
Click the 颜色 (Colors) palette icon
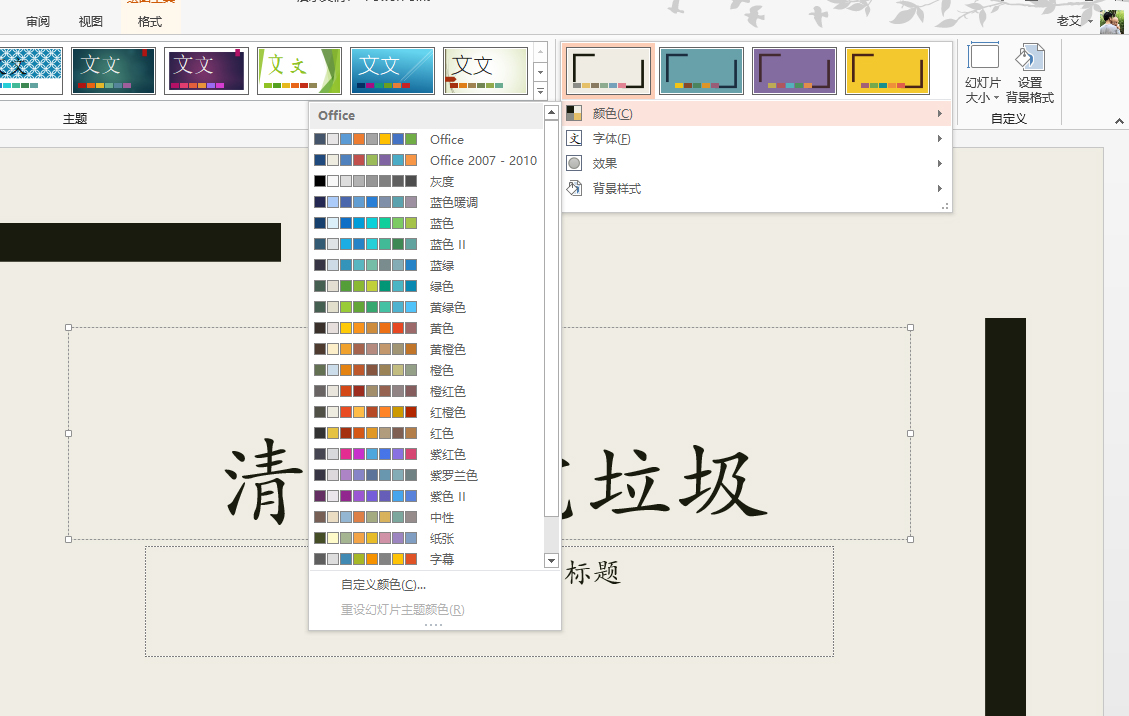[x=573, y=113]
